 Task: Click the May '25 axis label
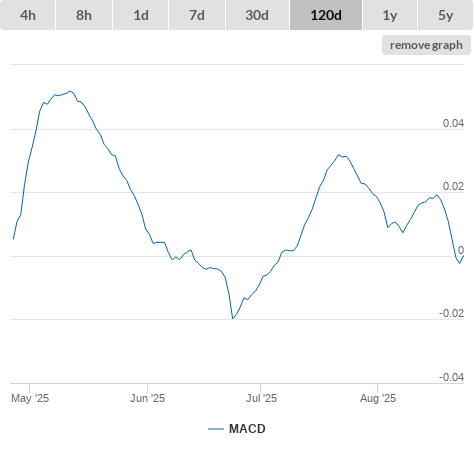pos(30,398)
